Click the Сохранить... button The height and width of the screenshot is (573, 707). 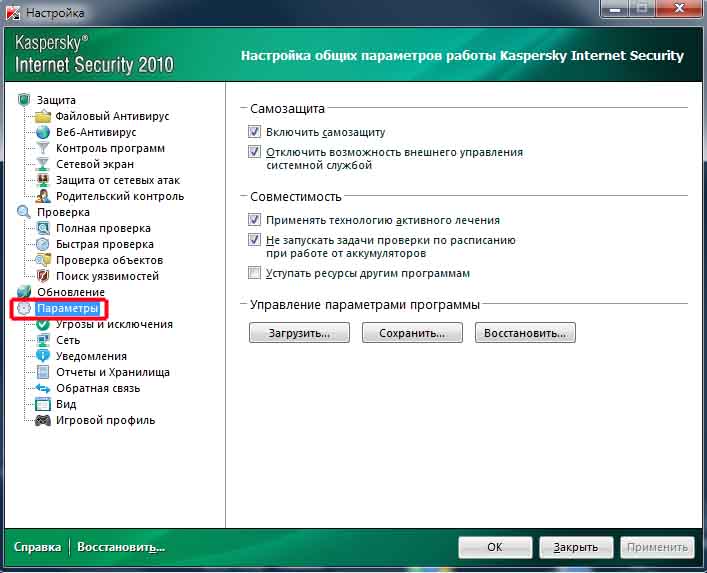tap(412, 333)
